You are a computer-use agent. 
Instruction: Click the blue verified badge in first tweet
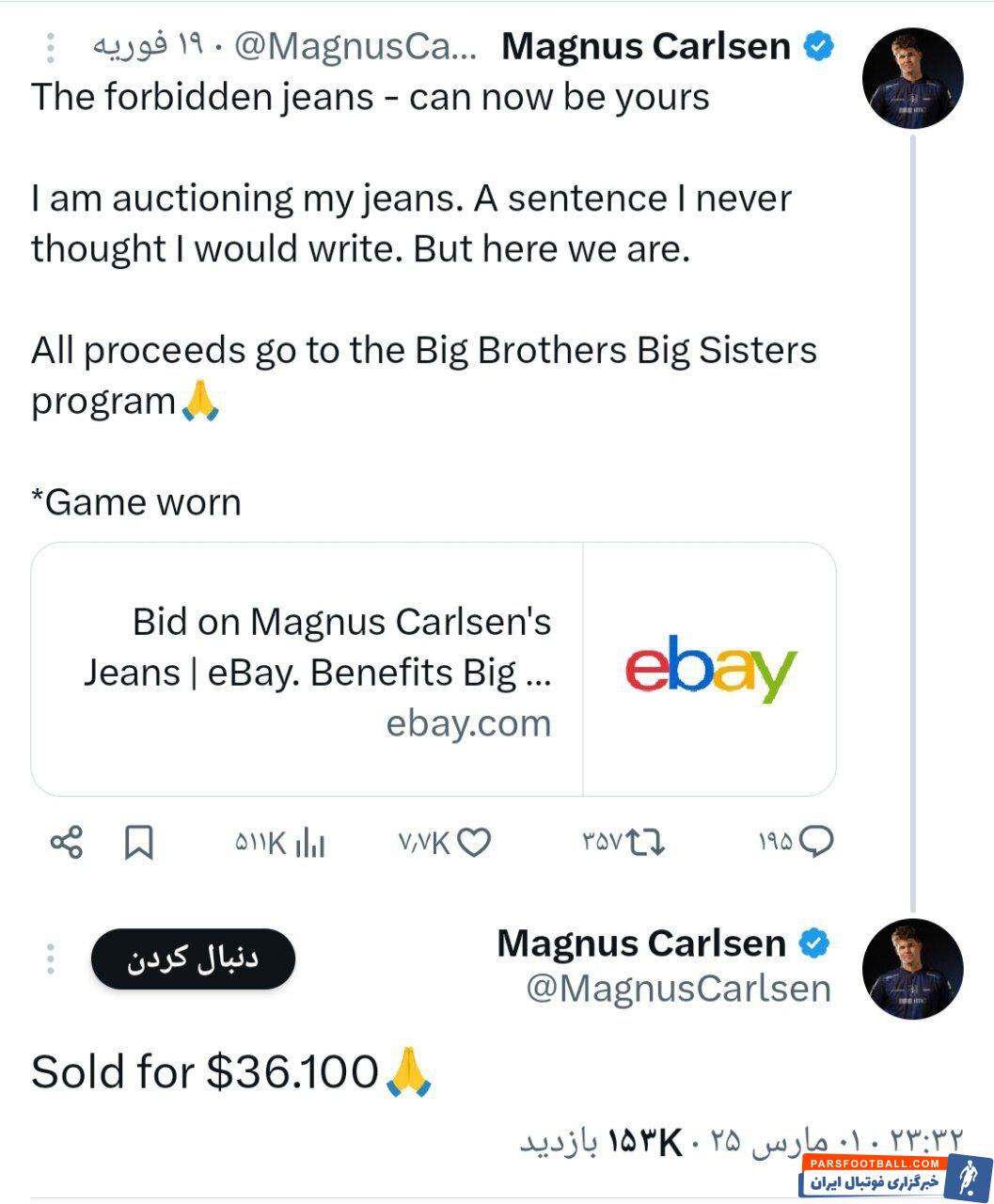[818, 46]
